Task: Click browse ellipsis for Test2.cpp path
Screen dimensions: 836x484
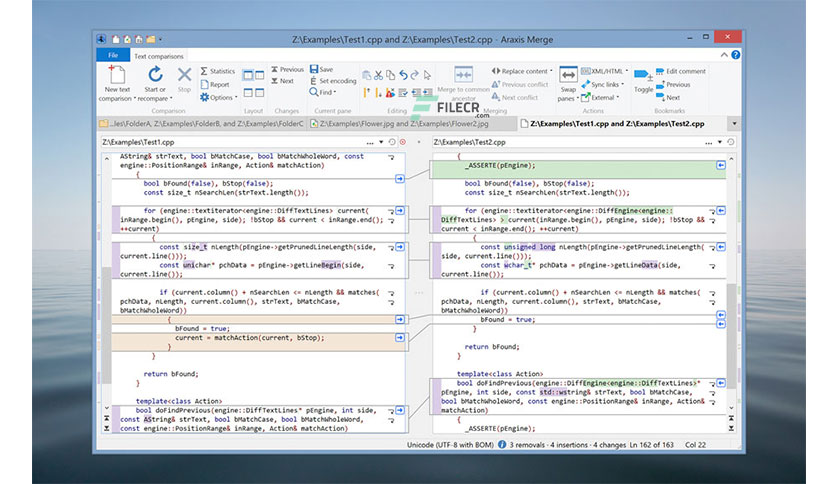Action: pyautogui.click(x=708, y=142)
